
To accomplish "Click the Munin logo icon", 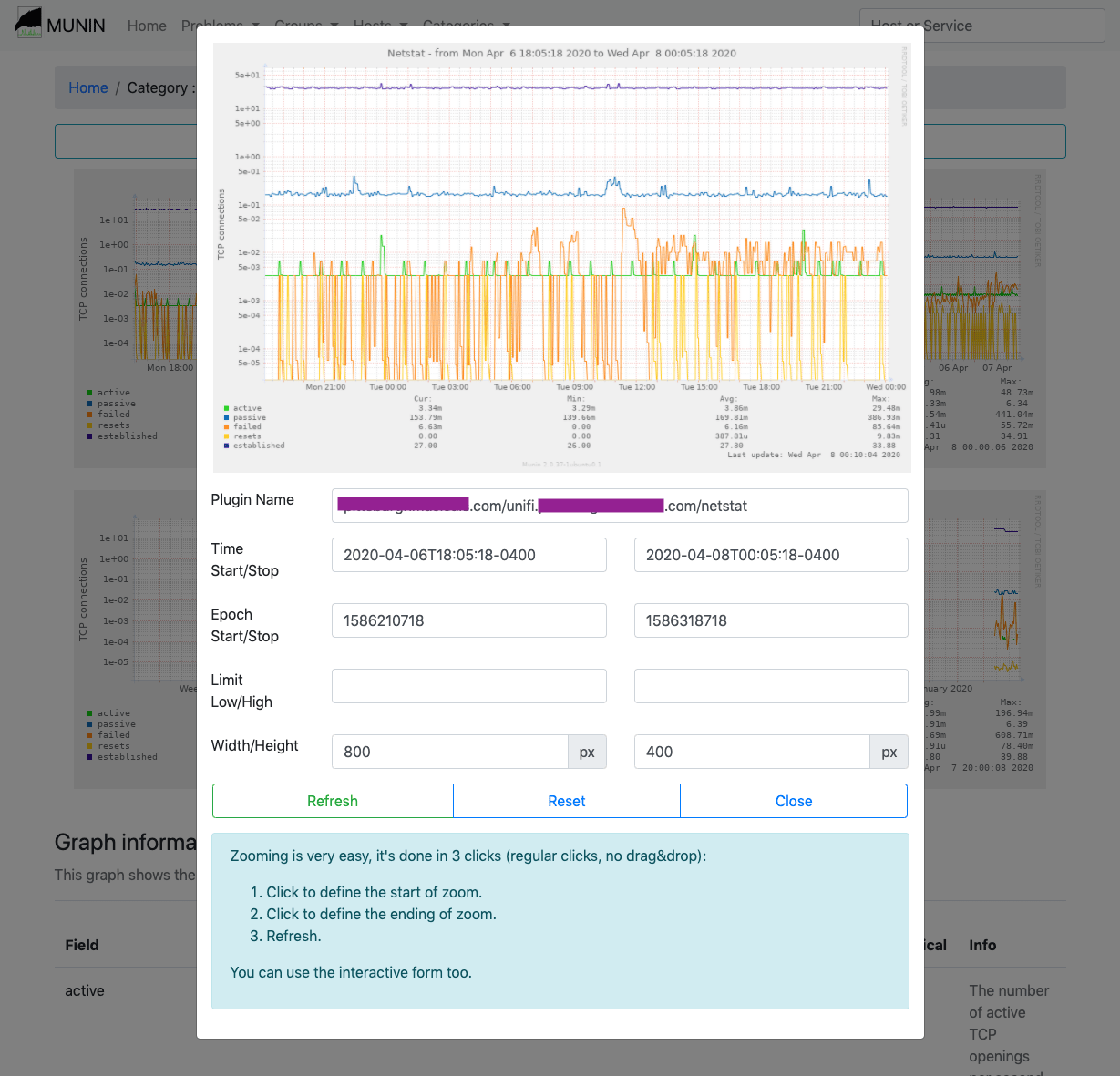I will coord(29,23).
